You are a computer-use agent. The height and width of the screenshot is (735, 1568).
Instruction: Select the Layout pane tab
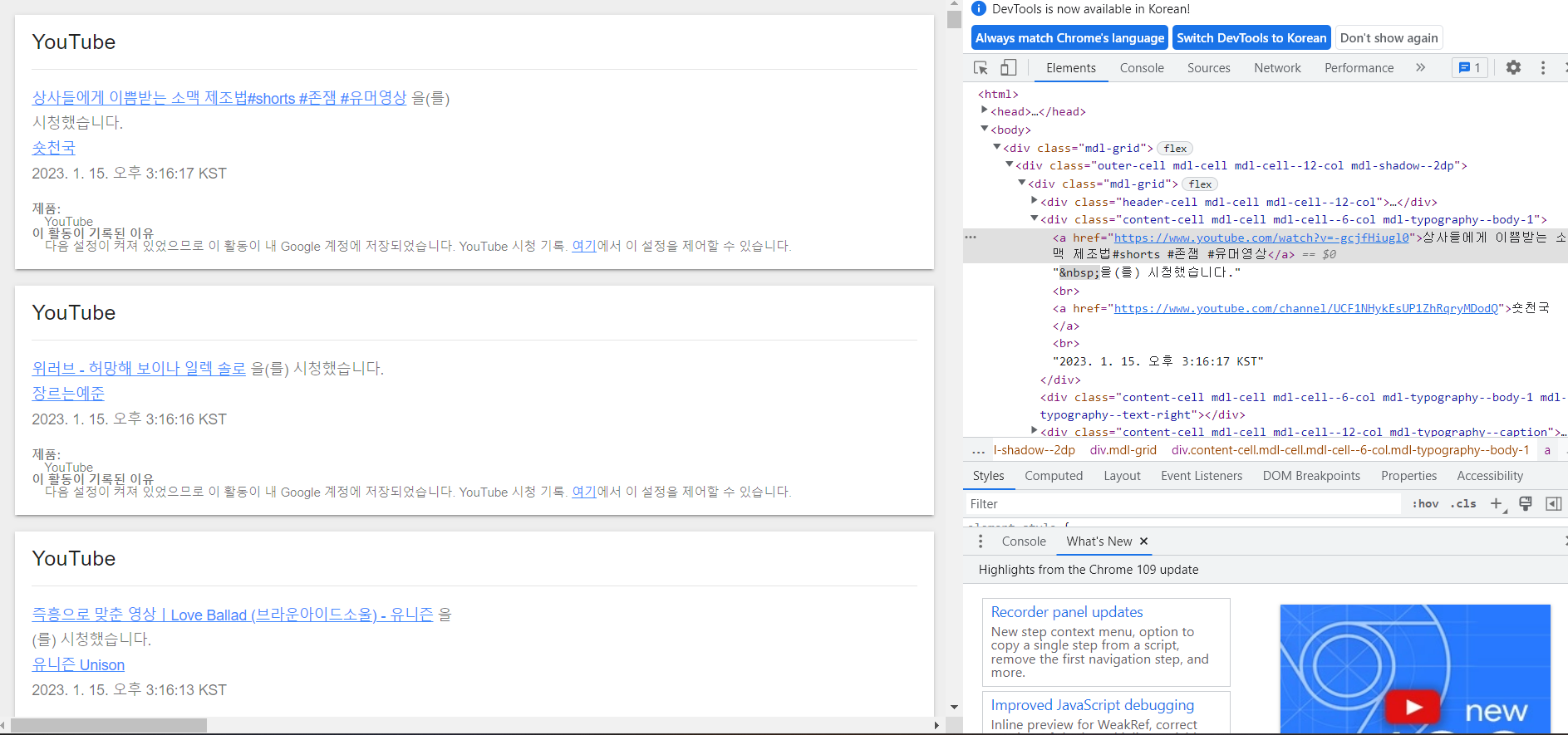point(1122,476)
